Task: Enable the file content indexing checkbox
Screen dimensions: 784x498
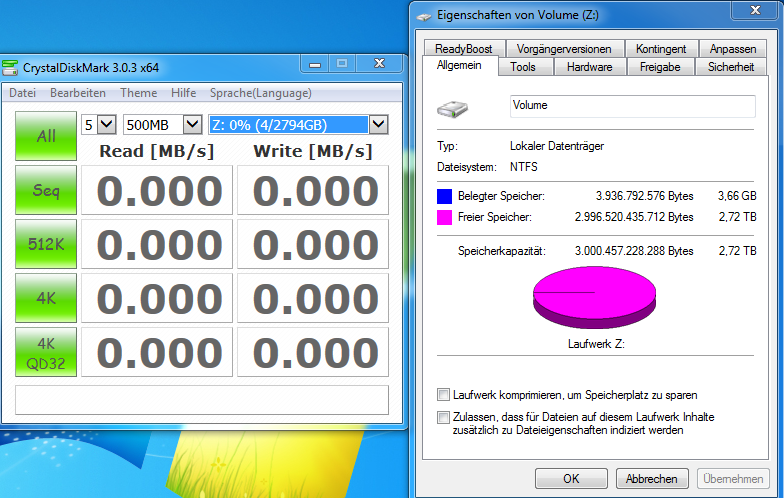Action: coord(444,416)
